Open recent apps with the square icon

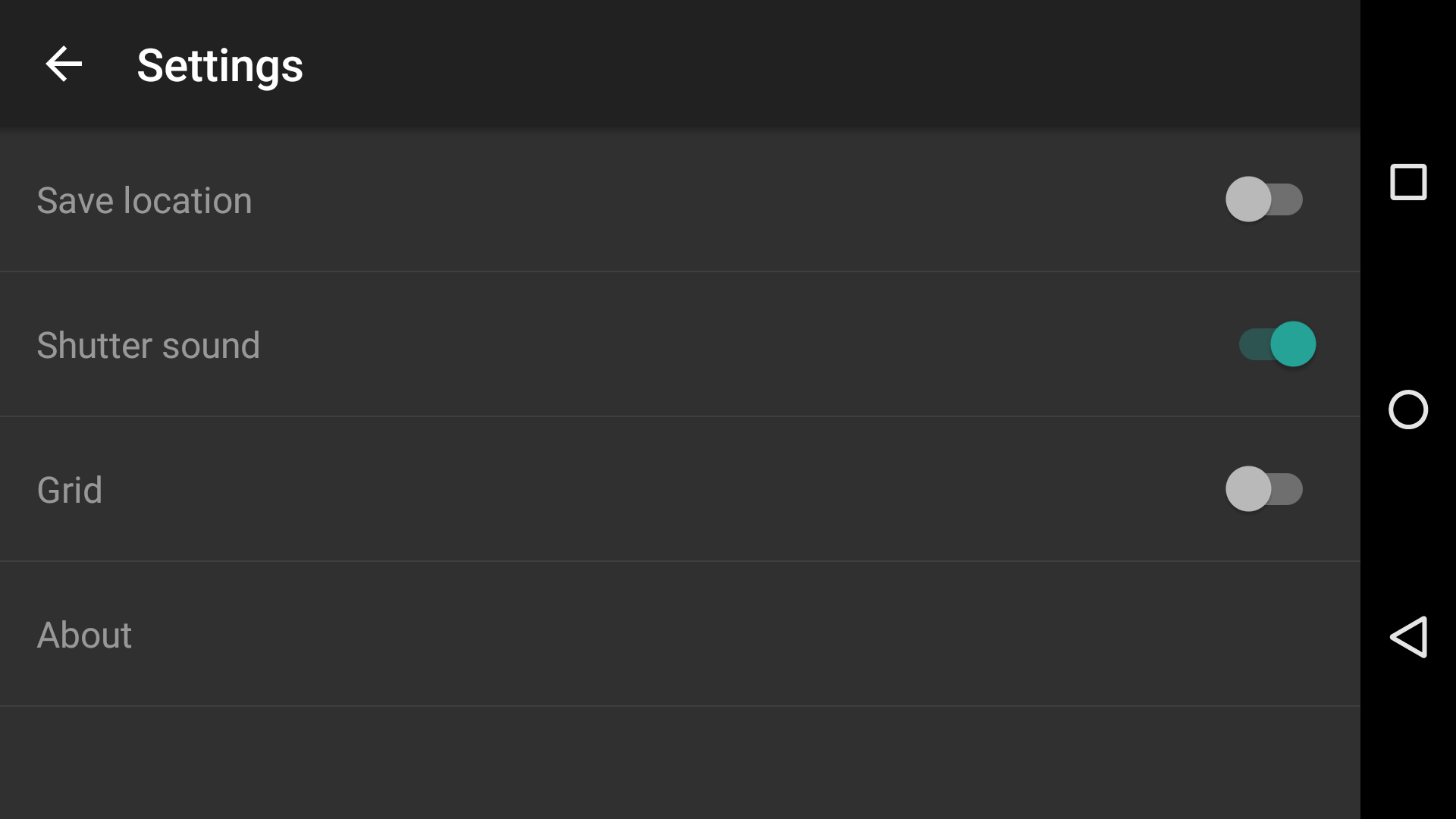coord(1408,182)
